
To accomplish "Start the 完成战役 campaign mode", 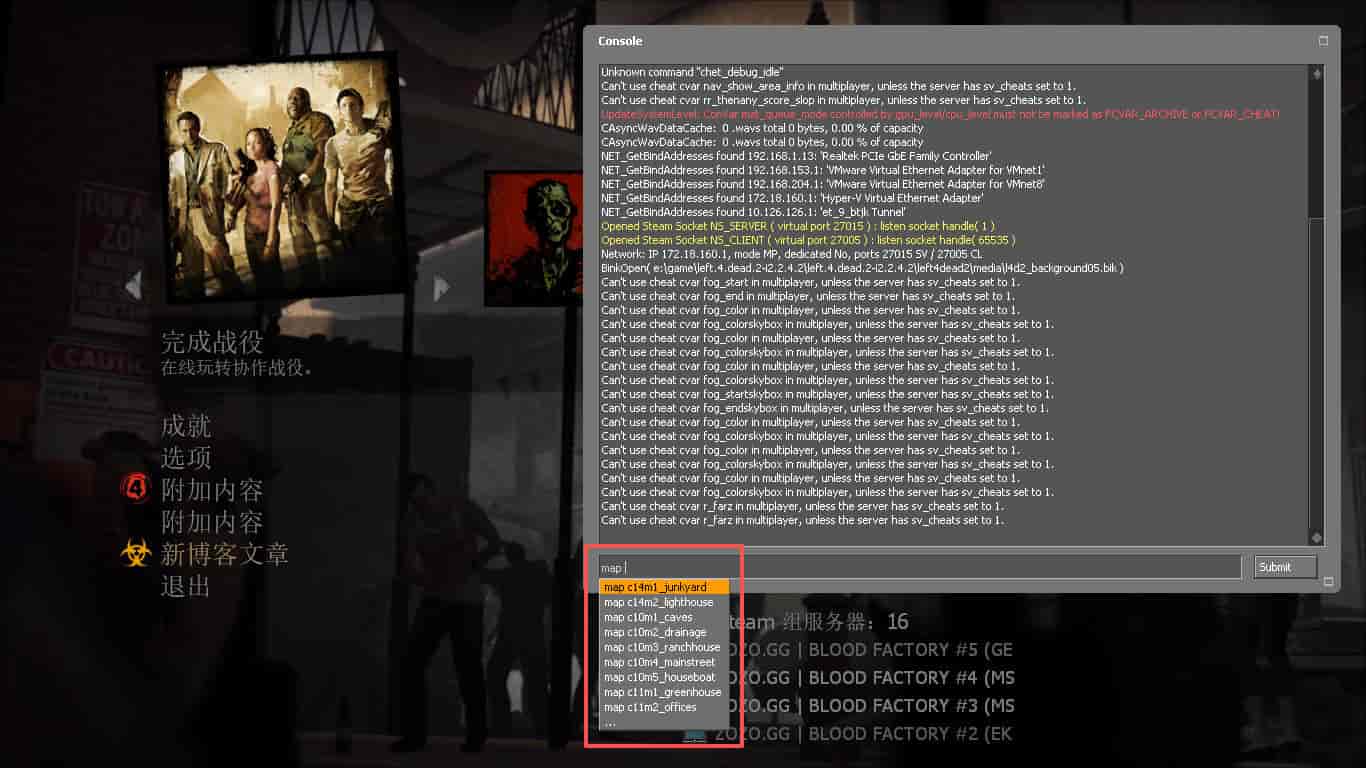I will (x=212, y=342).
